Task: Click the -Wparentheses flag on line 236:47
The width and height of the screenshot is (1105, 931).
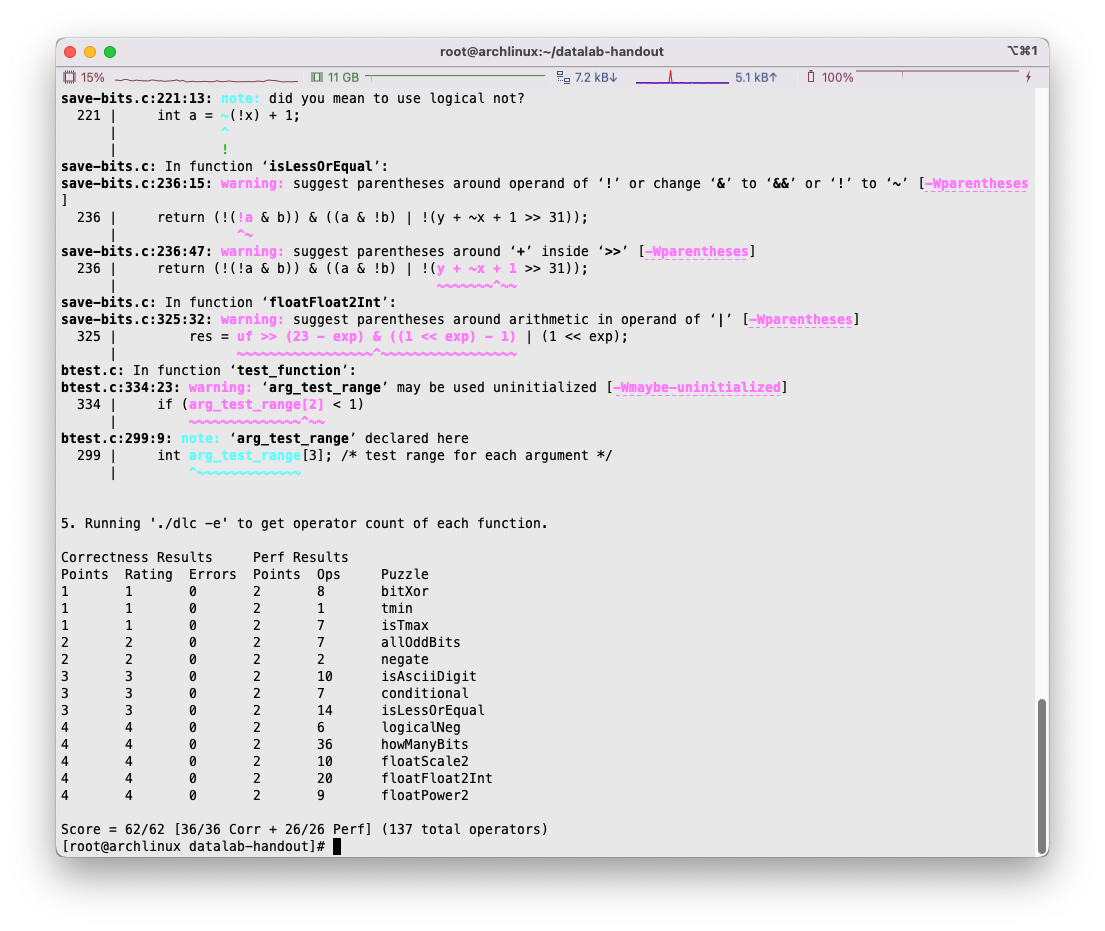Action: pyautogui.click(x=696, y=252)
